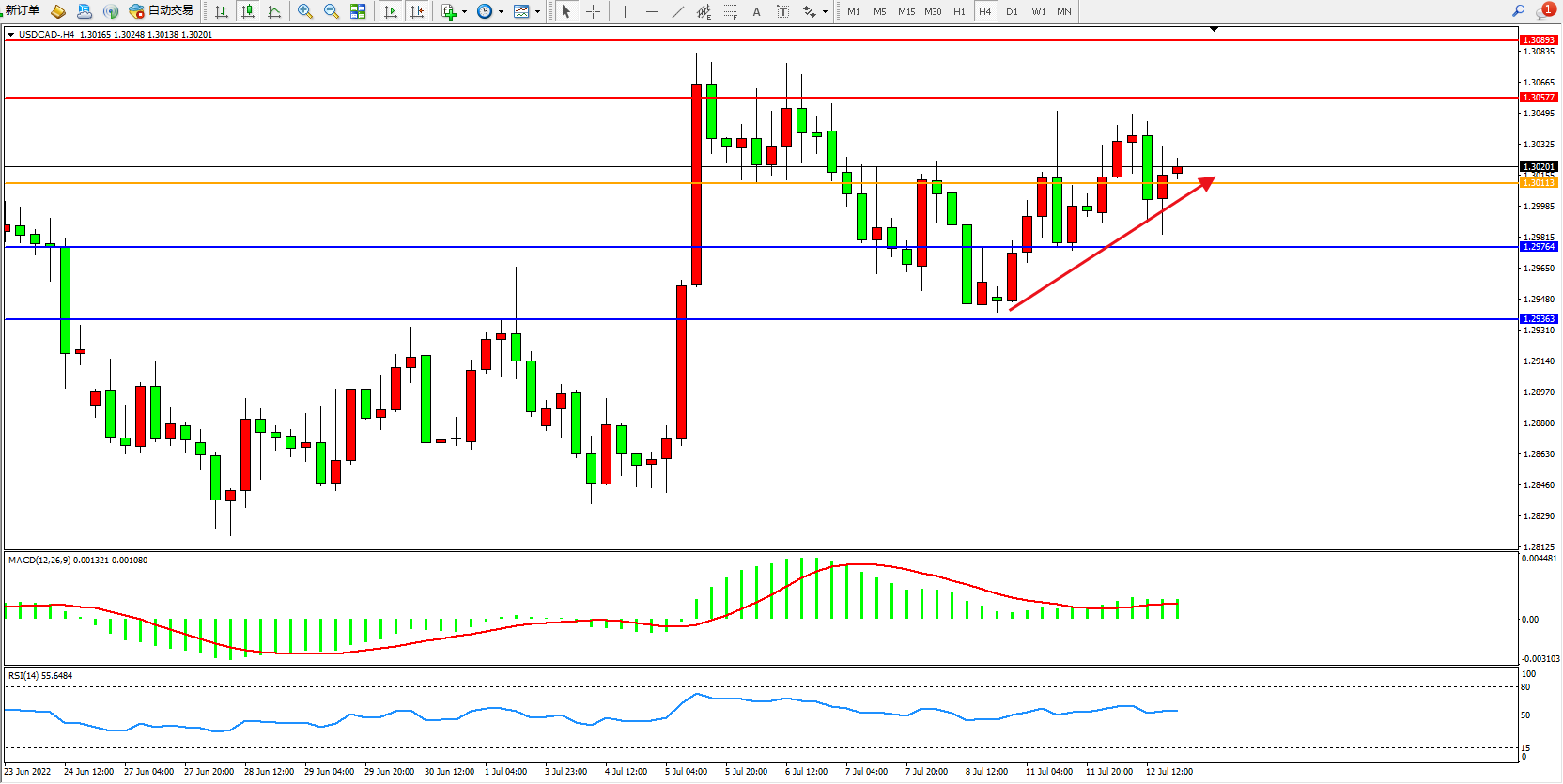Click the 自动交易 auto trading button
The height and width of the screenshot is (784, 1563).
tap(162, 11)
